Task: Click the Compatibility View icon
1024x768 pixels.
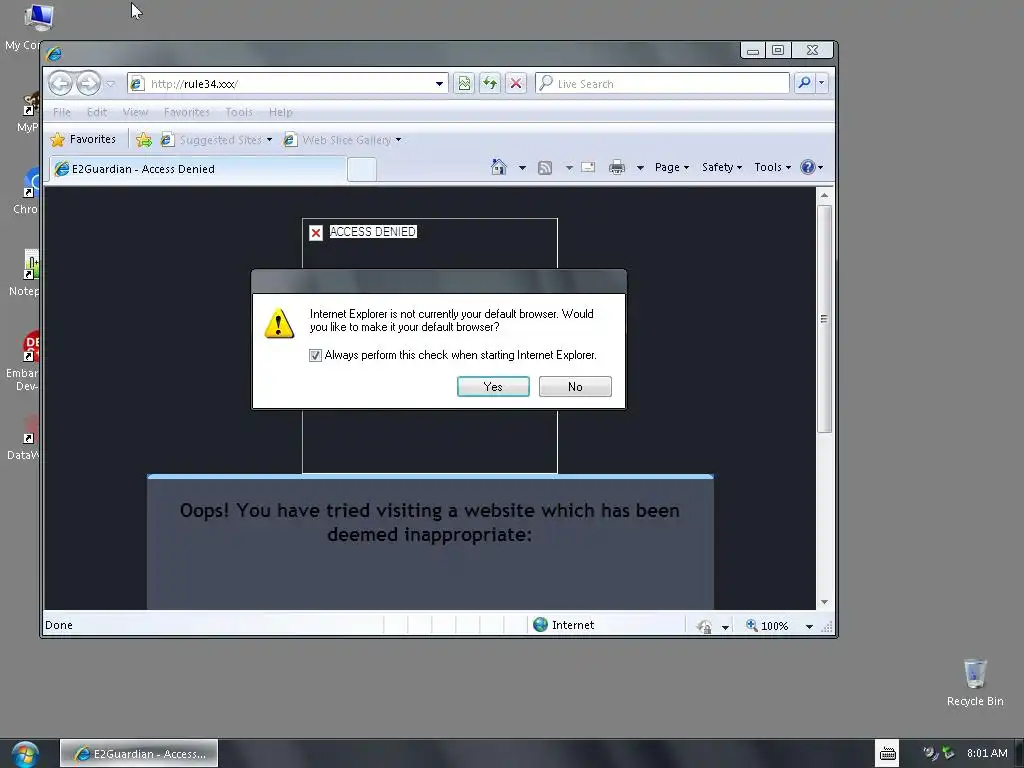Action: pos(464,83)
